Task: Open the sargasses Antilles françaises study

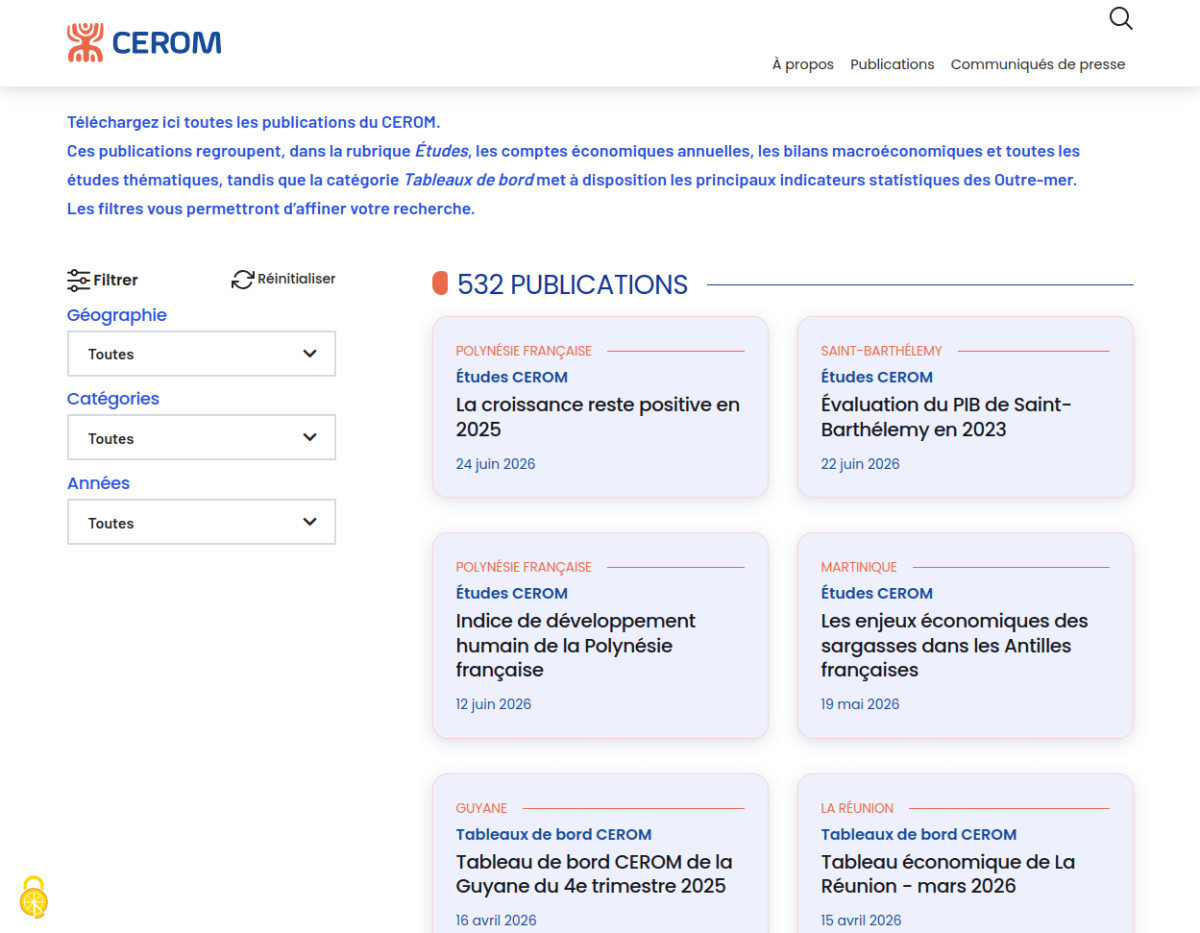Action: [x=965, y=636]
